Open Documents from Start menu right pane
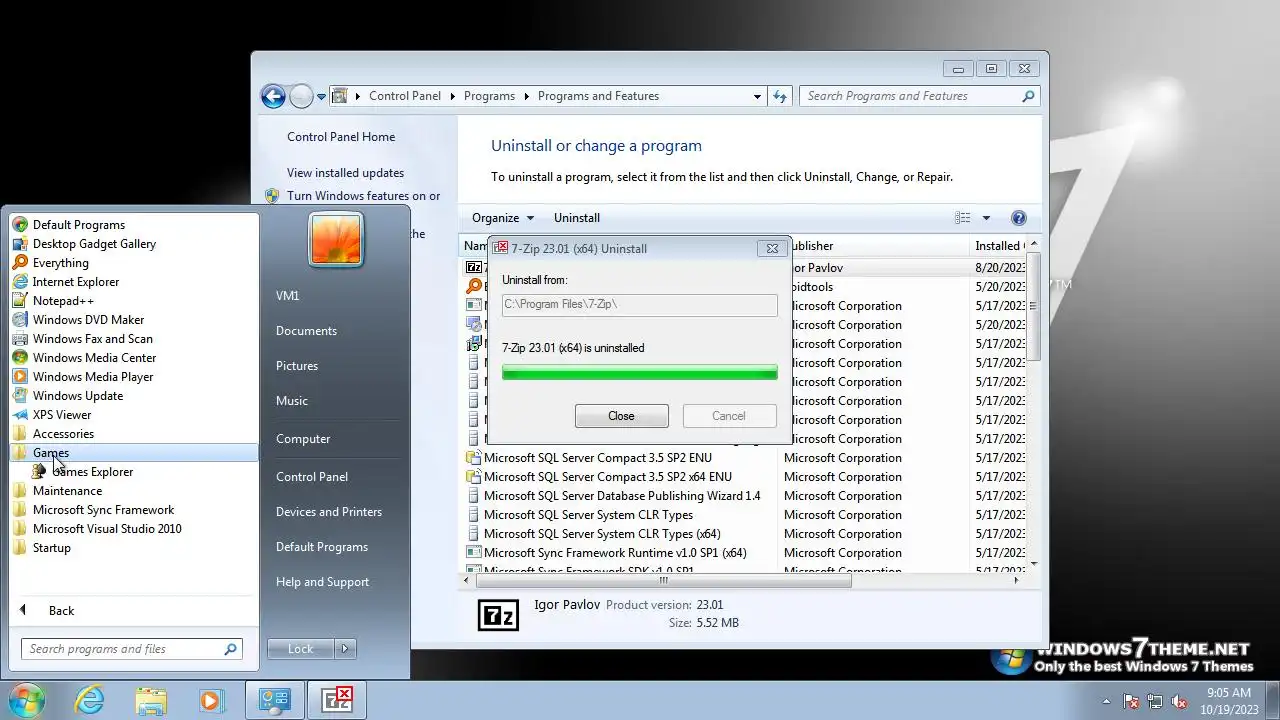 click(306, 331)
